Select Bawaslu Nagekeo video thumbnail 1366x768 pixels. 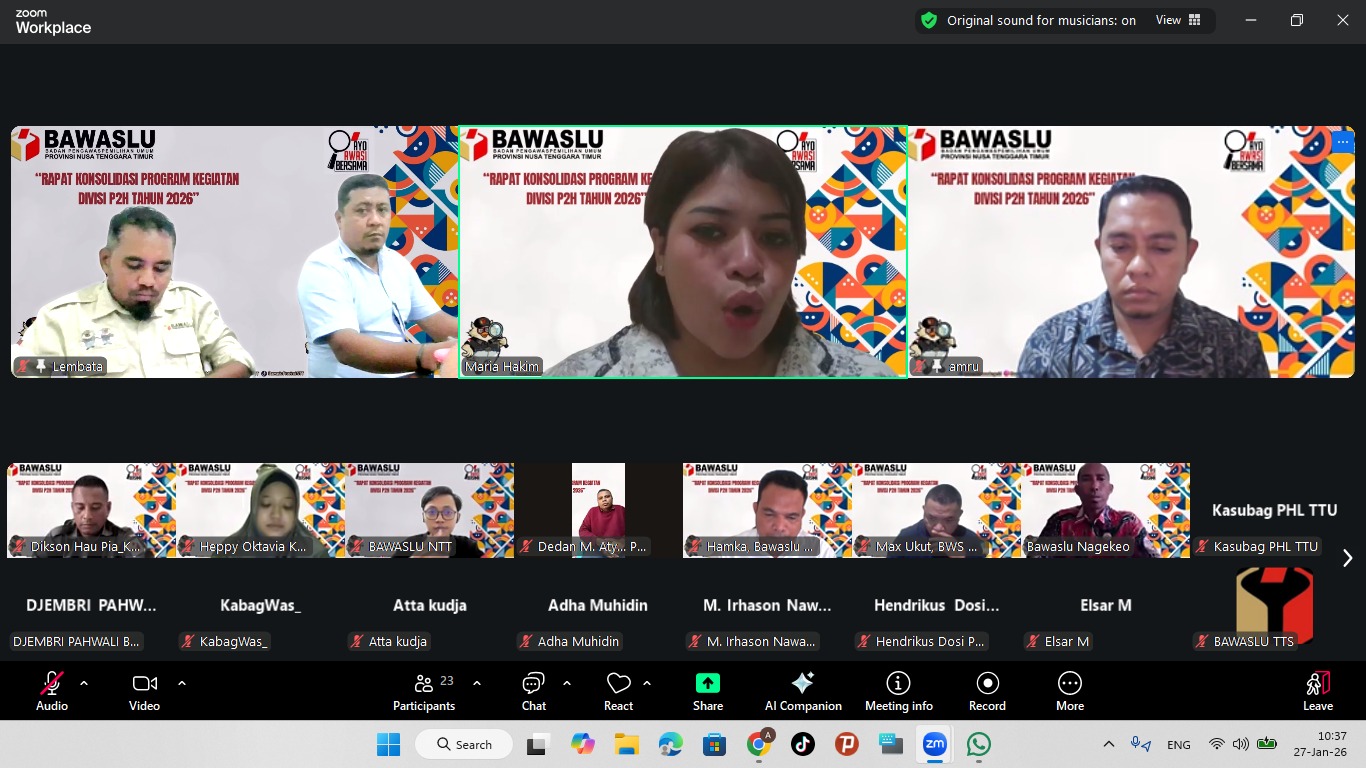coord(1105,508)
